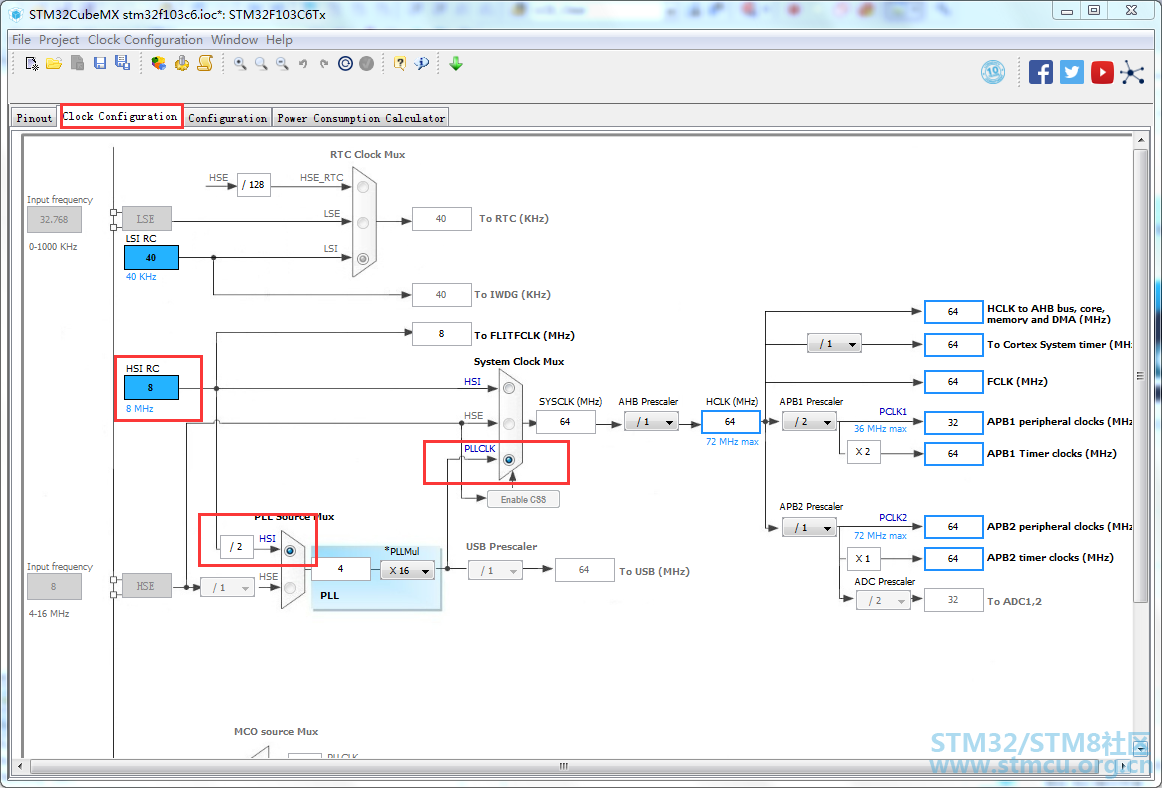Select LSI radio in RTC Clock Mux
The image size is (1162, 788).
363,259
